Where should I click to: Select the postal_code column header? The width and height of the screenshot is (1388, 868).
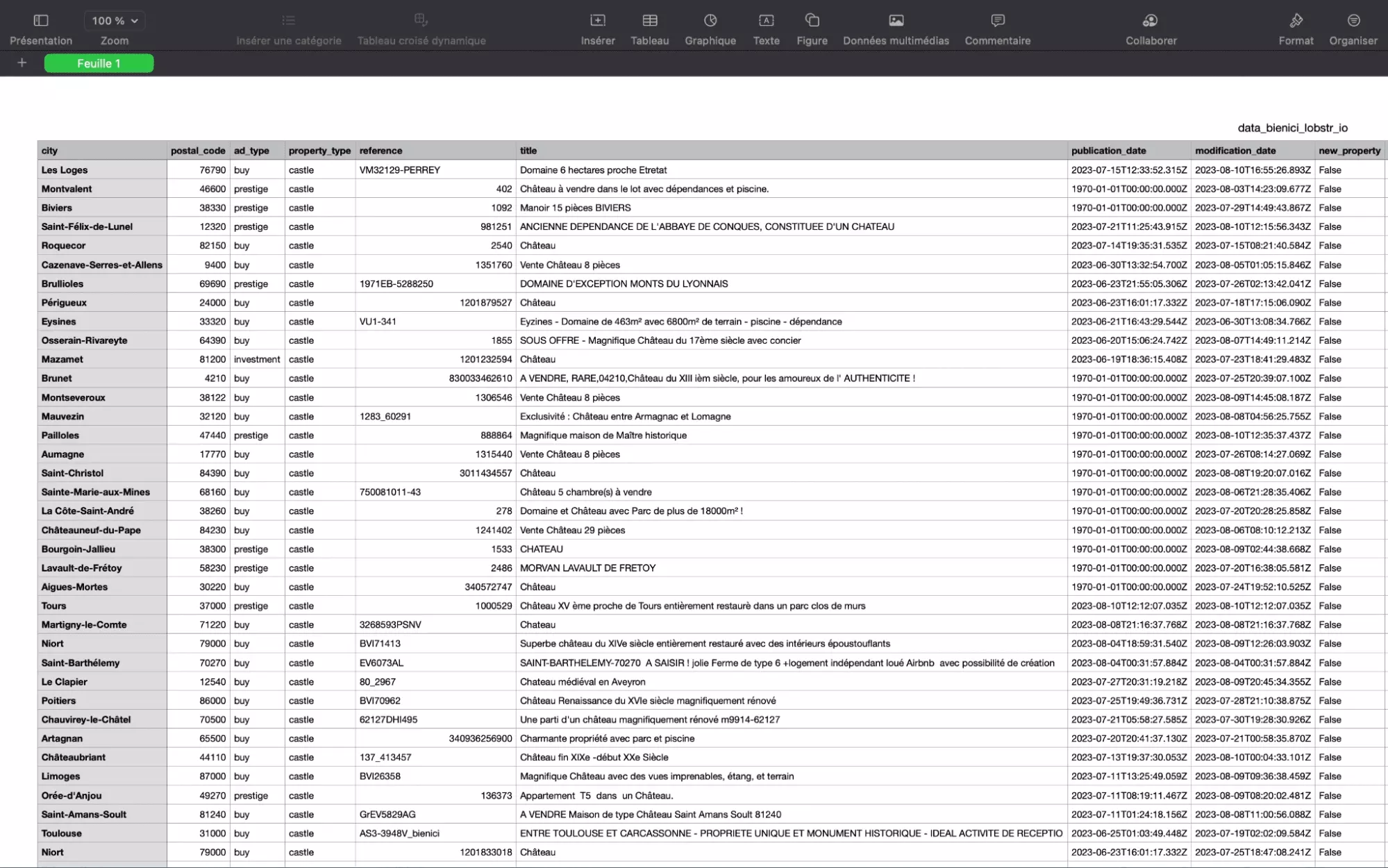pyautogui.click(x=198, y=151)
